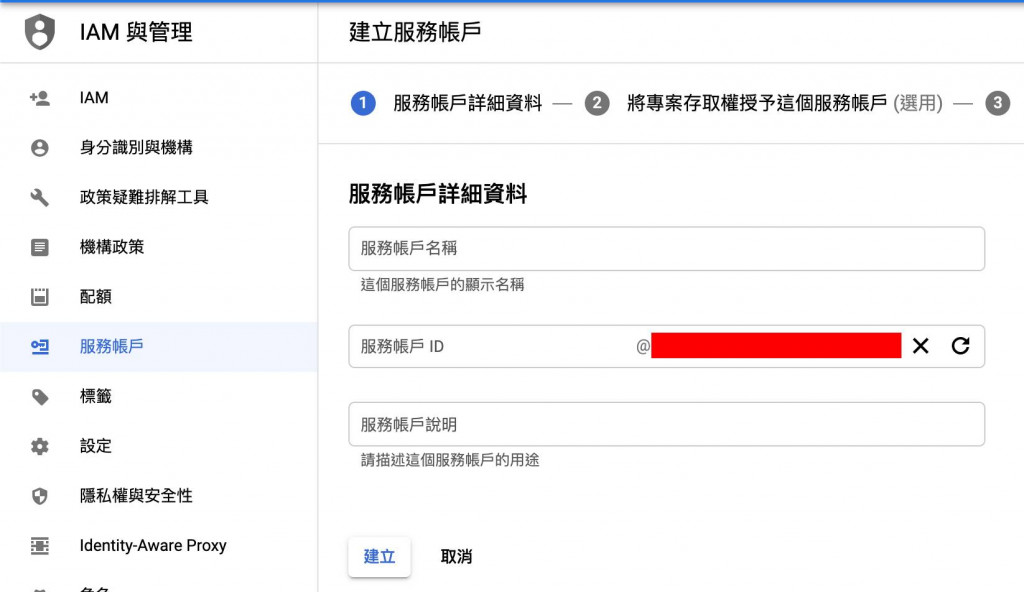1024x592 pixels.
Task: Focus the 服務帳戶名稱 input field
Action: point(666,248)
